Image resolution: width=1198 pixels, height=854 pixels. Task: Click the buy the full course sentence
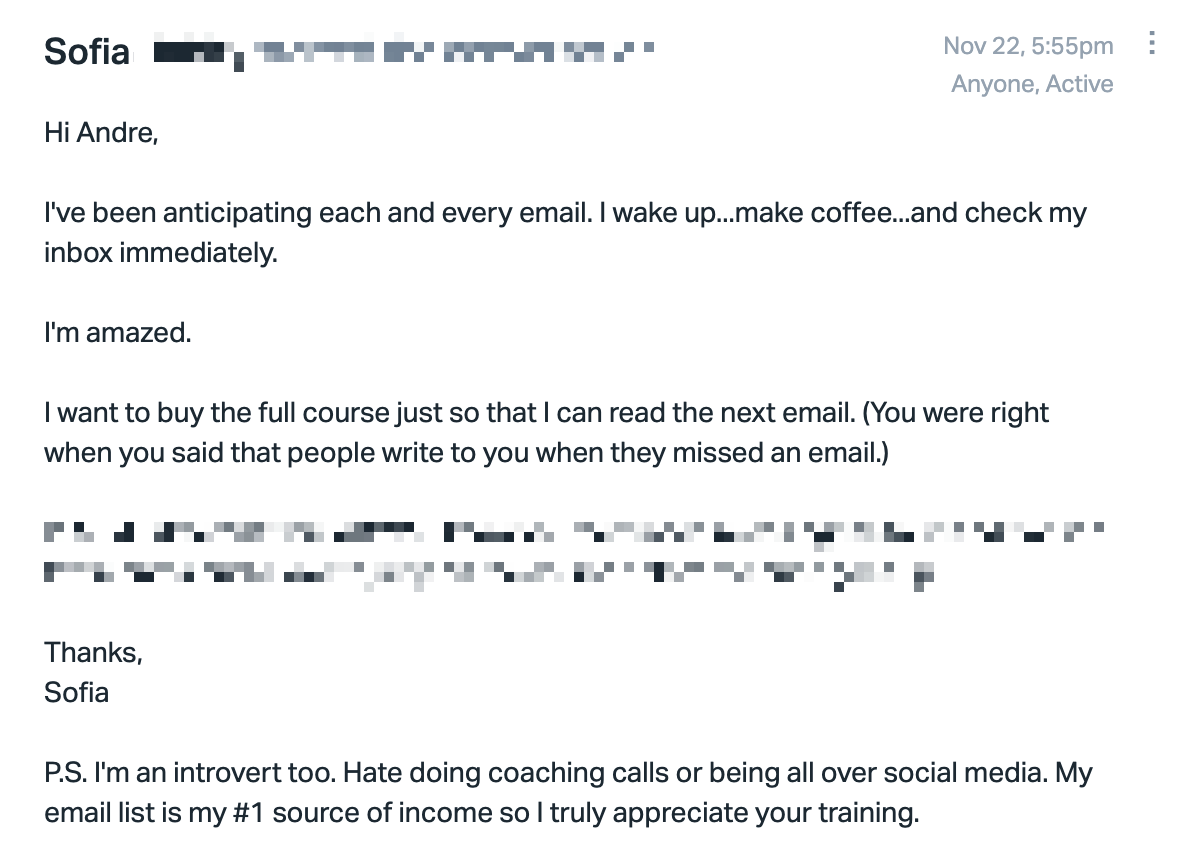(449, 412)
